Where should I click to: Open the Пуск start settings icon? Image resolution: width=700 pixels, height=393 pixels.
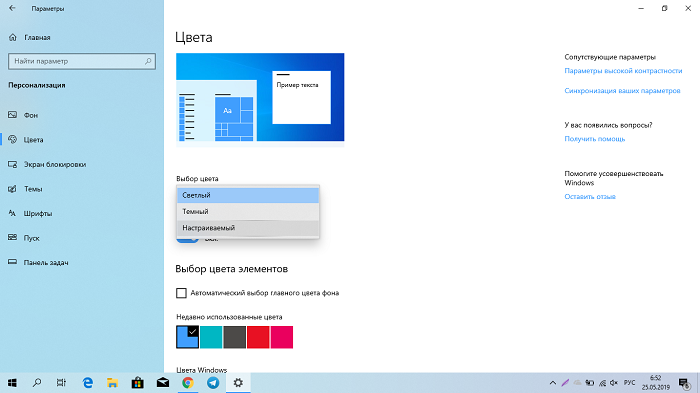(x=12, y=238)
